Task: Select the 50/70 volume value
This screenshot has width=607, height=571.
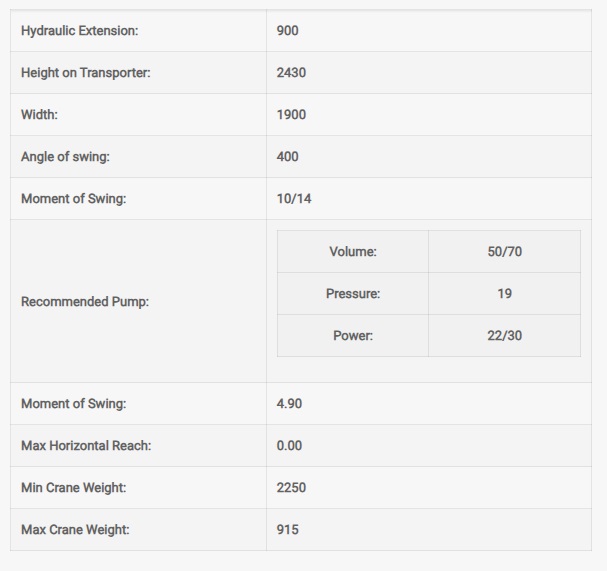Action: [504, 252]
